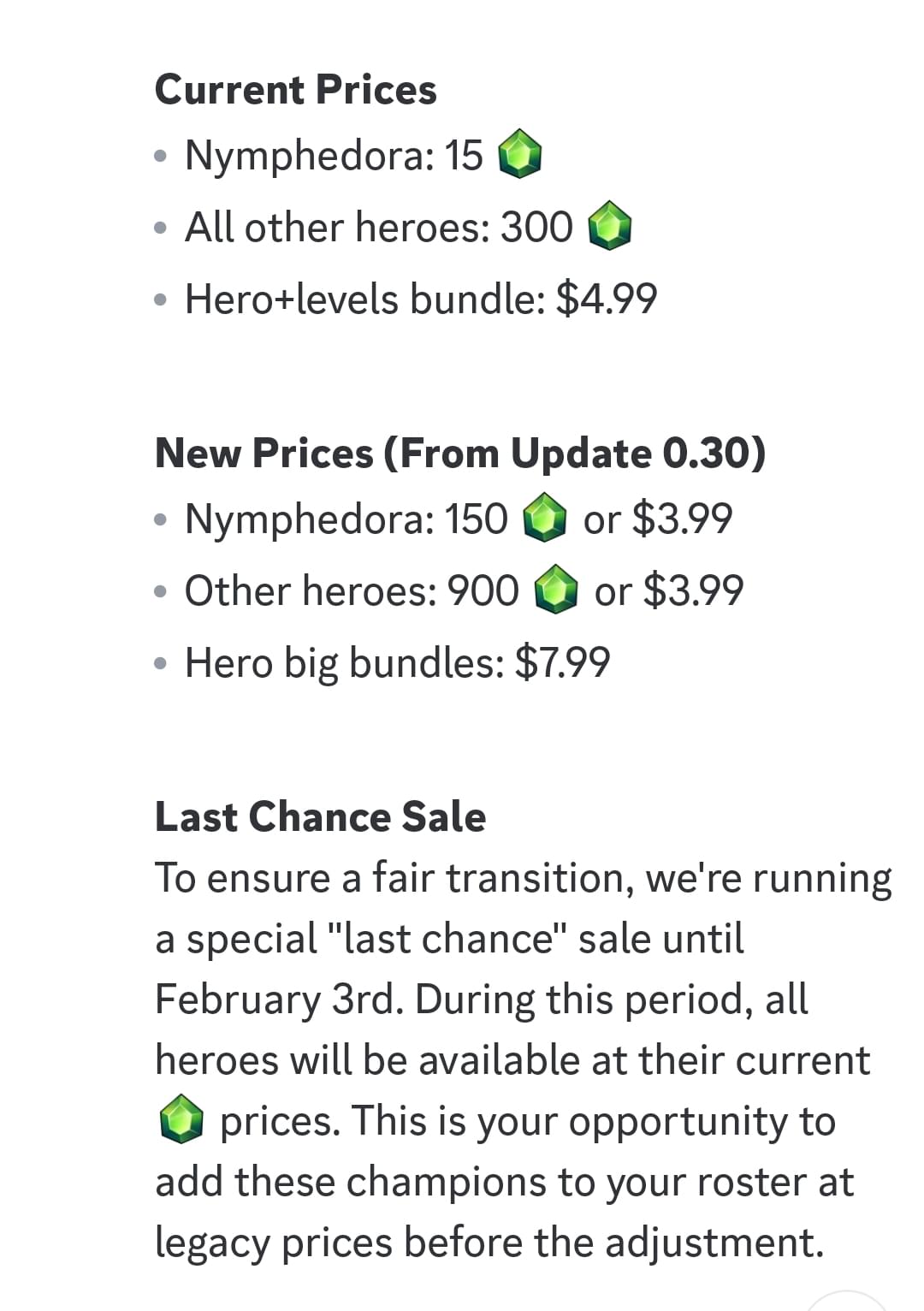Viewport: 924px width, 1311px height.
Task: Select the 'New Prices (From Update 0.30)' heading
Action: click(460, 453)
